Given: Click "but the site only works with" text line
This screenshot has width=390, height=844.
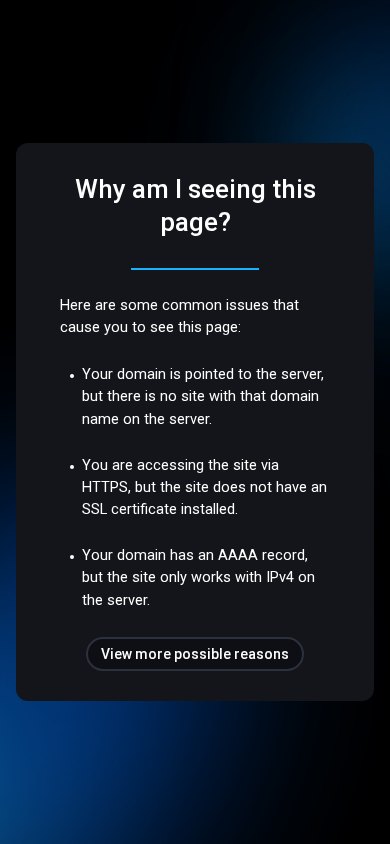Looking at the screenshot, I should point(172,577).
